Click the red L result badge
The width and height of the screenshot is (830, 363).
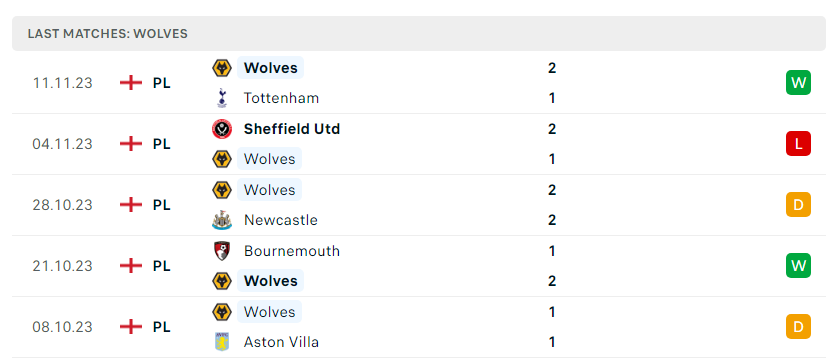(798, 144)
